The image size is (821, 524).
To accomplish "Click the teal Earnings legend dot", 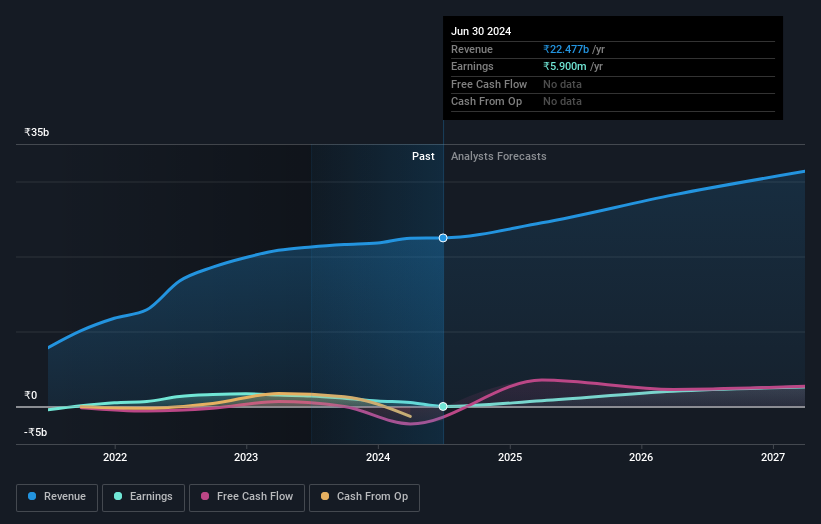I will coord(118,496).
